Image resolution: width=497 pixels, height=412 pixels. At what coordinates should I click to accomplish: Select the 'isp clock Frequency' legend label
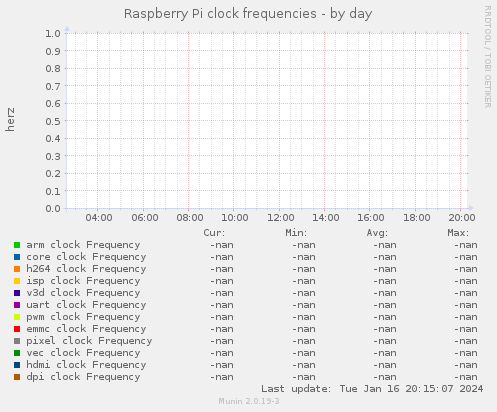(83, 281)
